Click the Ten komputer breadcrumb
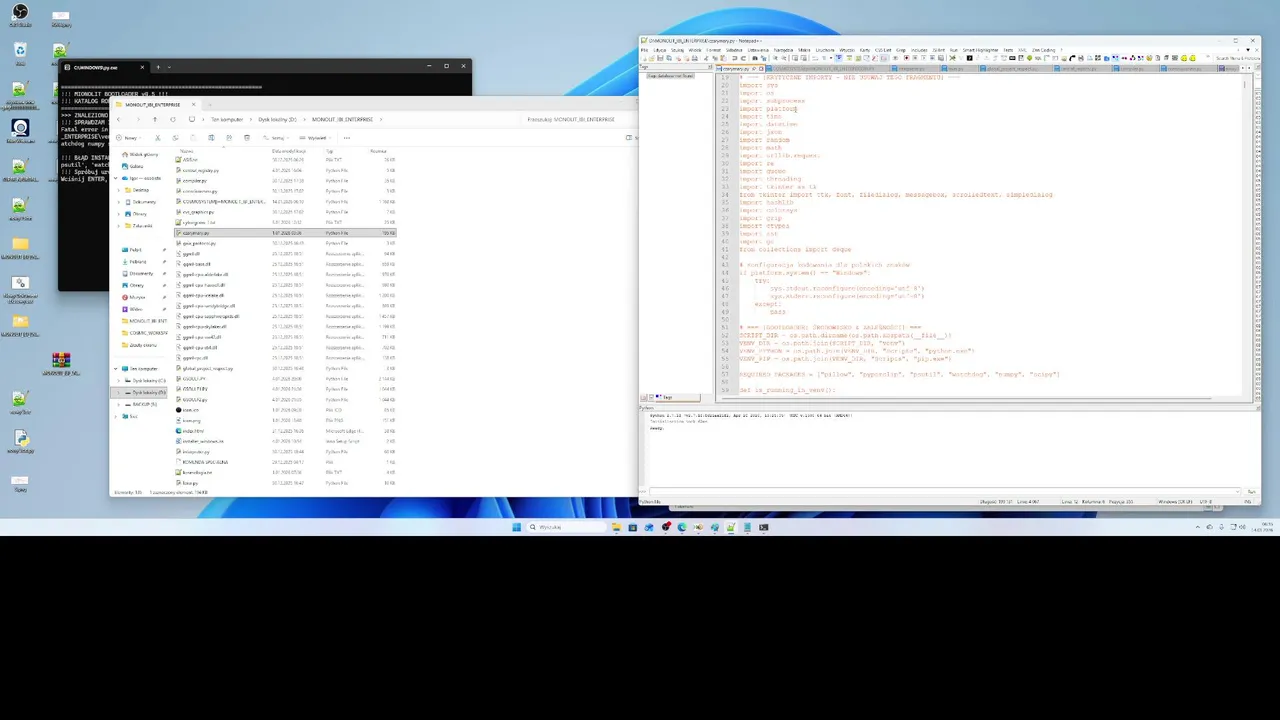This screenshot has height=720, width=1280. coord(227,119)
